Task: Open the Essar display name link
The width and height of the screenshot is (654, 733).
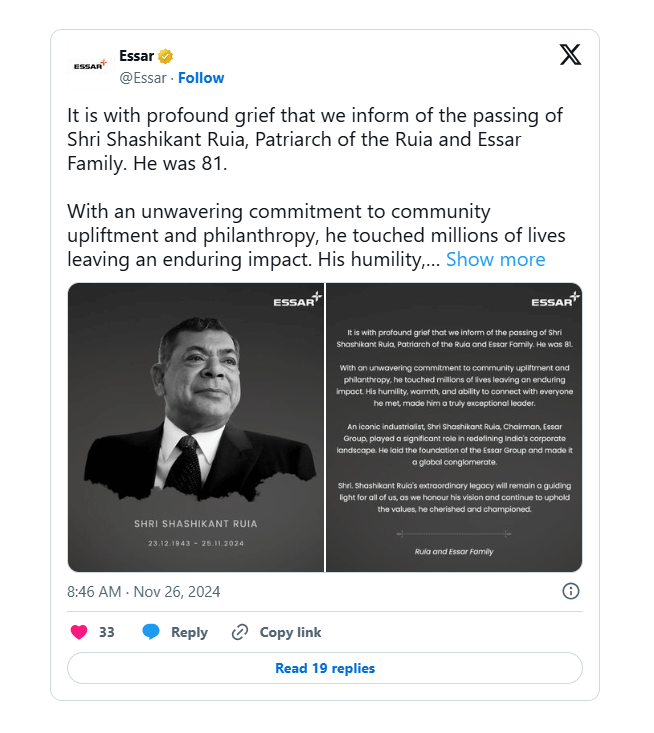Action: (x=136, y=56)
